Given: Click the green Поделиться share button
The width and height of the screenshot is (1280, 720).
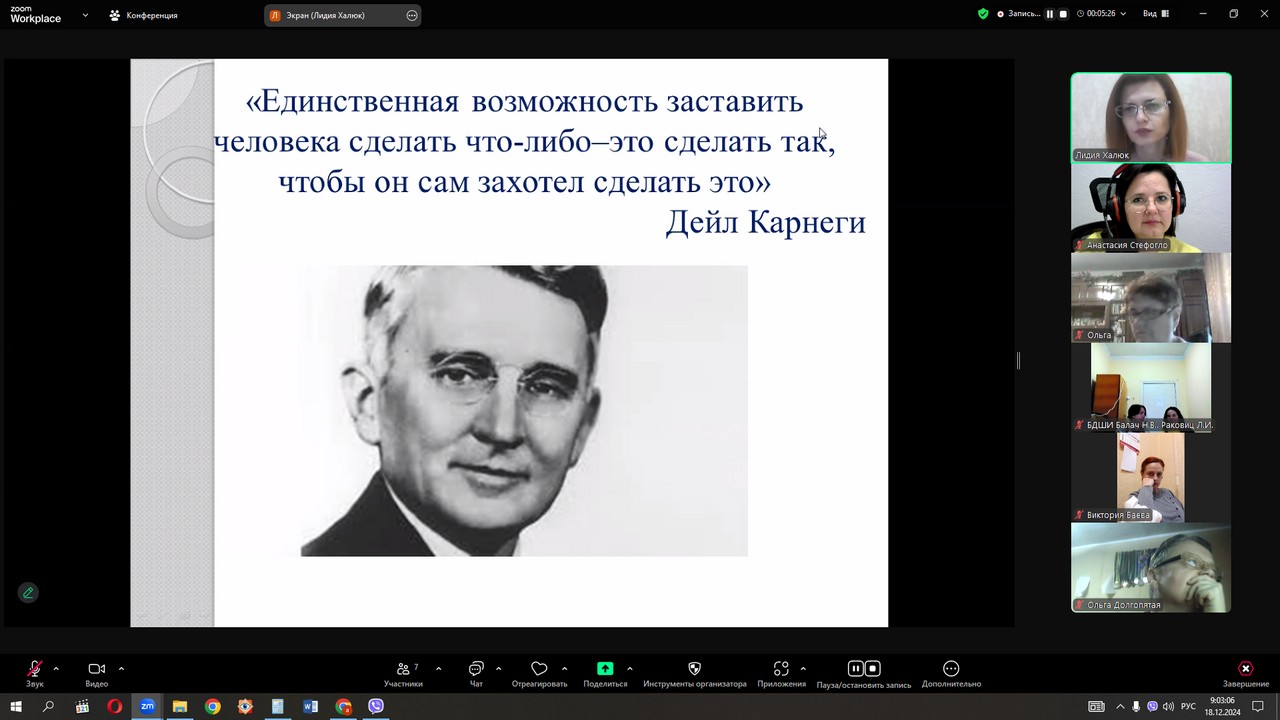Looking at the screenshot, I should [605, 669].
